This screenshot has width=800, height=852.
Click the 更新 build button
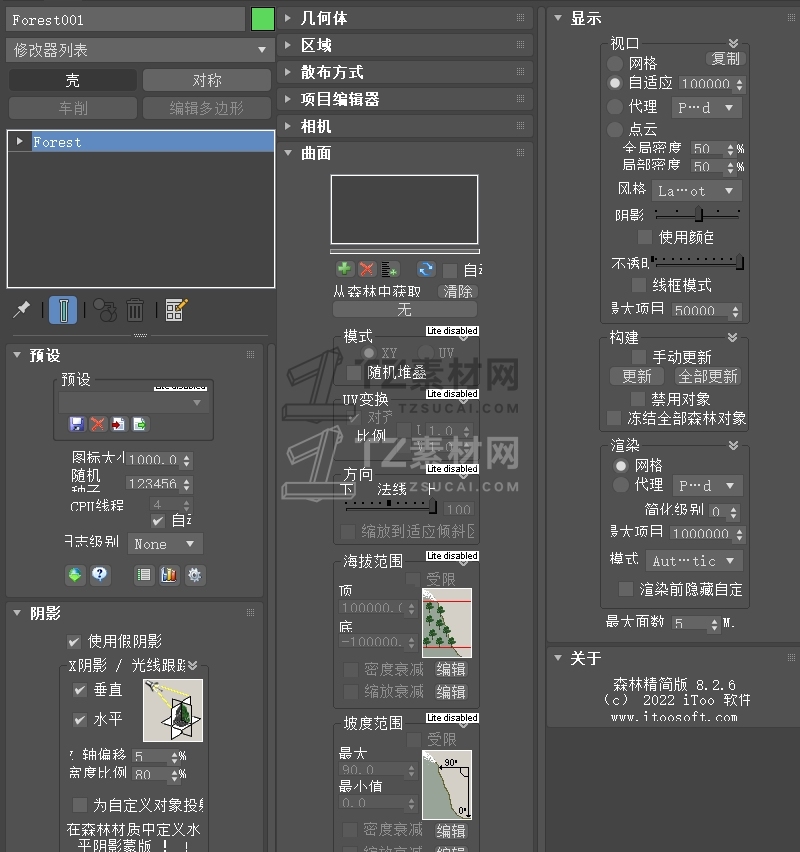tap(637, 376)
